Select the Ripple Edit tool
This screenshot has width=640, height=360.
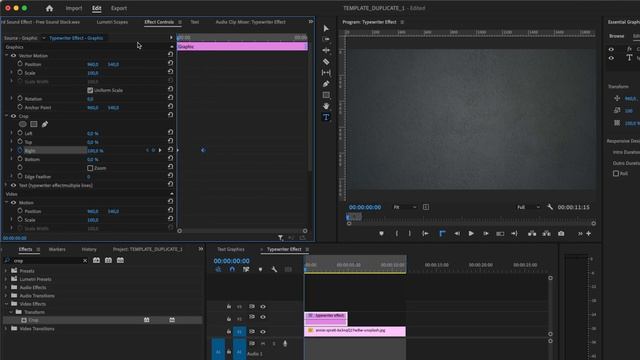pyautogui.click(x=326, y=50)
